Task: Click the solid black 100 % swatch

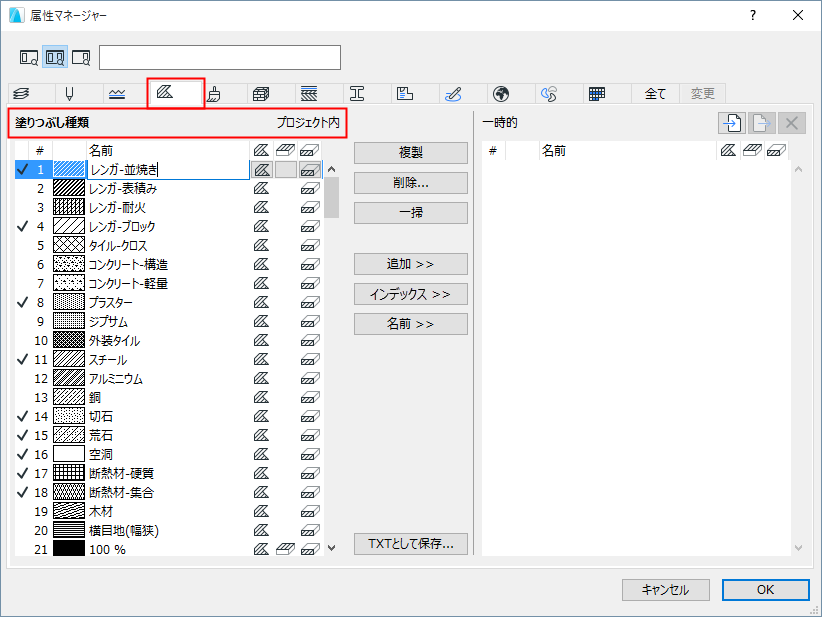Action: tap(69, 549)
